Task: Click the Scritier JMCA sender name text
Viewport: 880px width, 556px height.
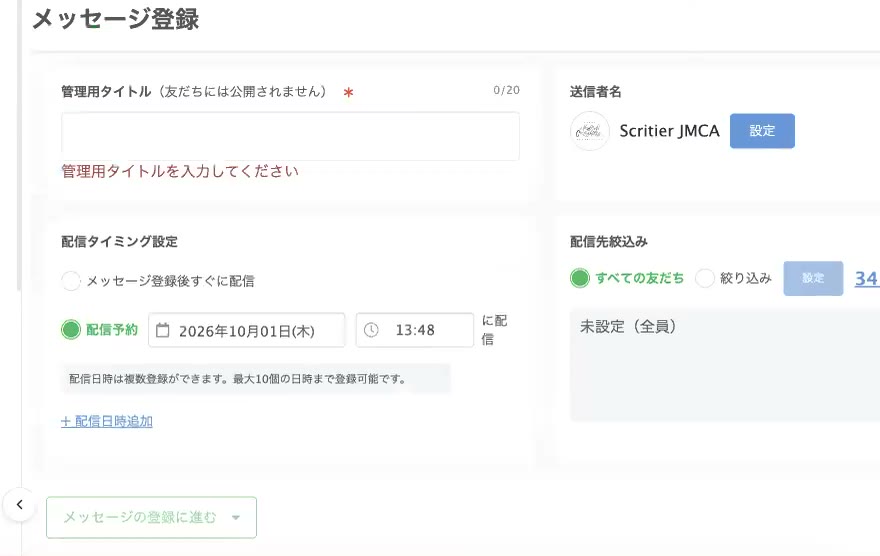Action: tap(669, 131)
